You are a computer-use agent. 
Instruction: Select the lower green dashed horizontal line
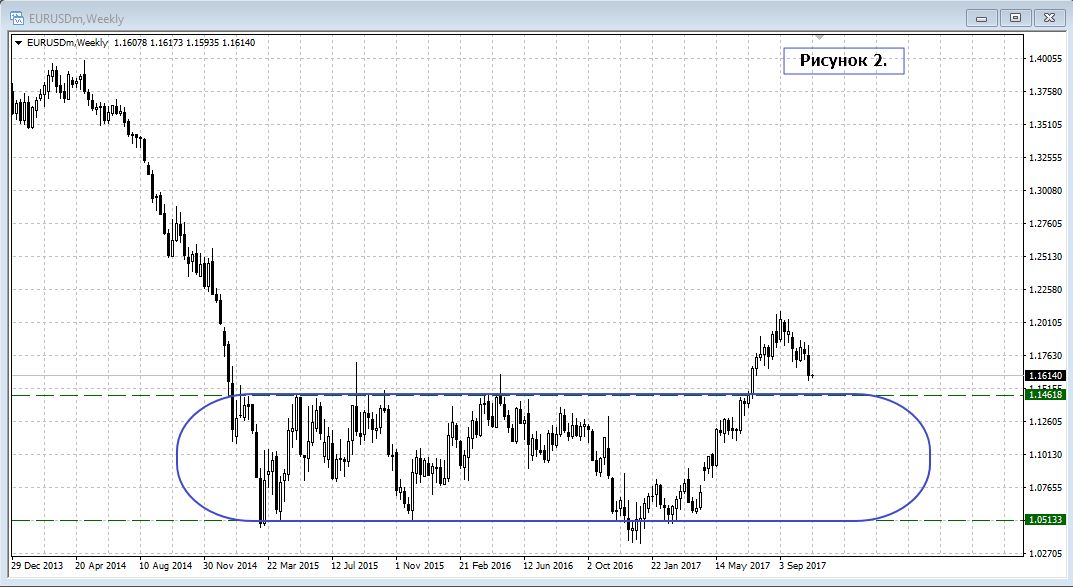100,520
